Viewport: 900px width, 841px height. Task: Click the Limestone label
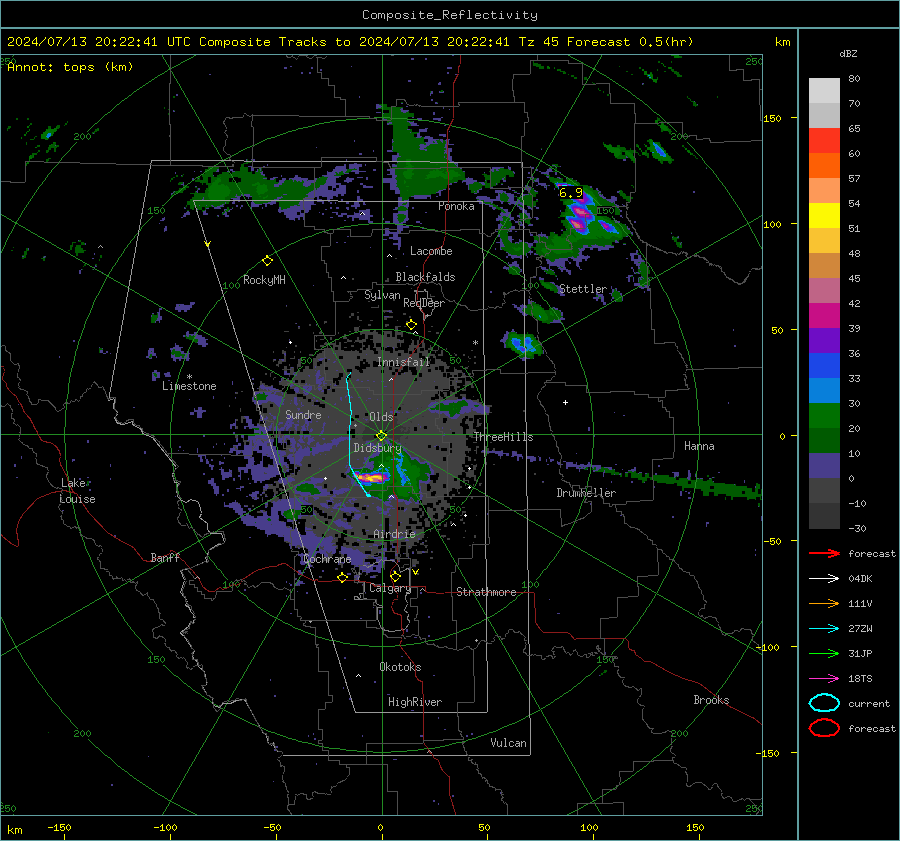tap(189, 386)
